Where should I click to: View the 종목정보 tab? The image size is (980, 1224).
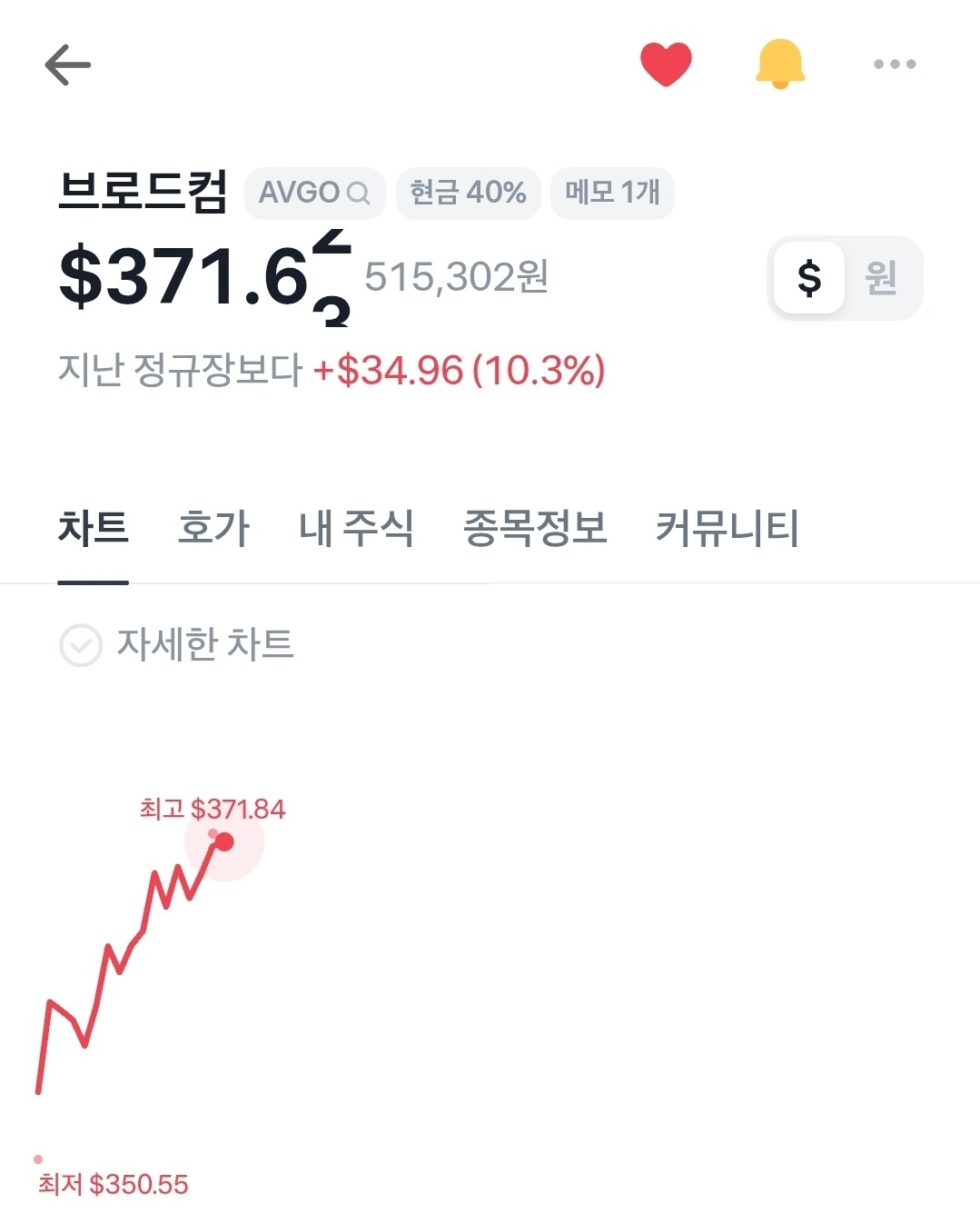click(535, 528)
